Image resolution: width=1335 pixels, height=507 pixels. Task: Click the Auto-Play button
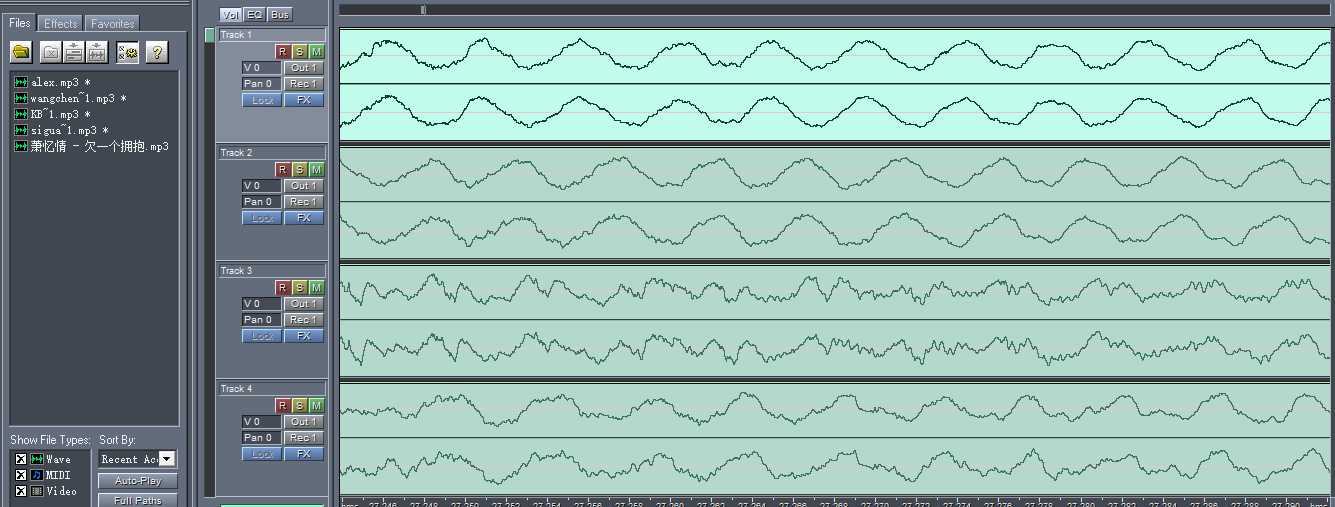pyautogui.click(x=138, y=481)
